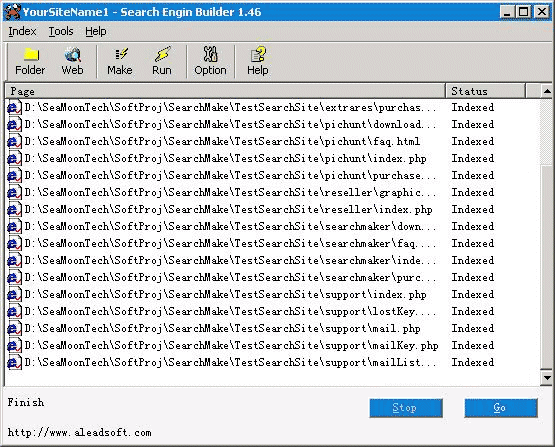Click the Go button
This screenshot has width=555, height=447.
point(501,408)
